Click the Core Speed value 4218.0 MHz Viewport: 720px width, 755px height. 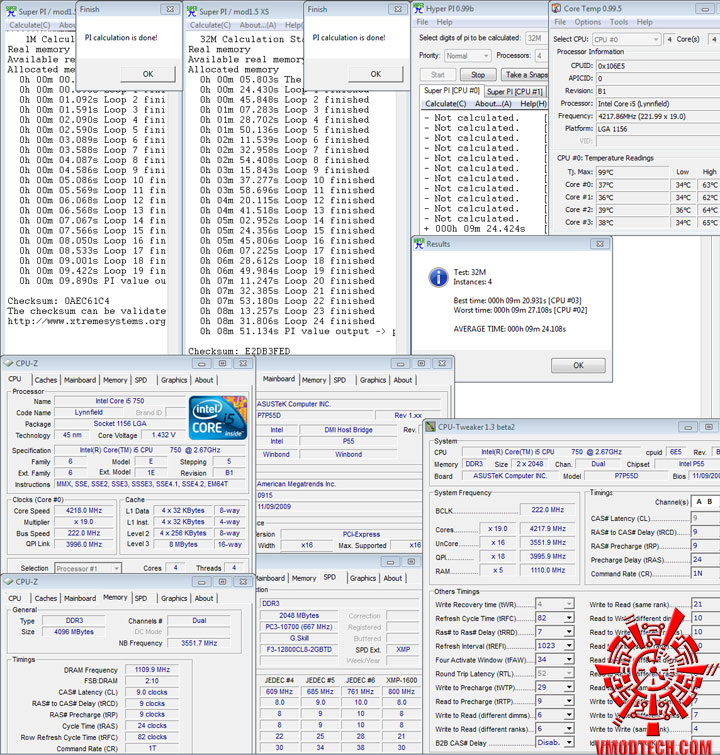click(84, 510)
